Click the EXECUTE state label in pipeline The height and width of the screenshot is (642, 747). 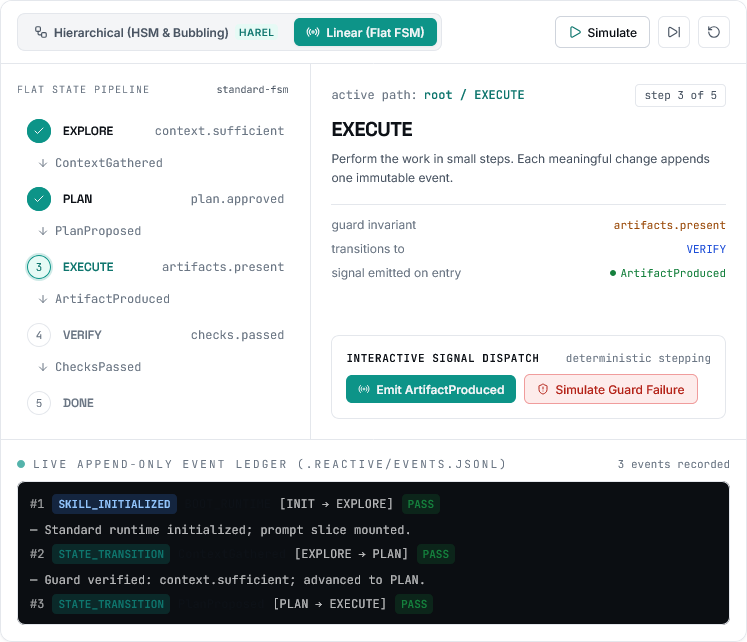pos(88,267)
